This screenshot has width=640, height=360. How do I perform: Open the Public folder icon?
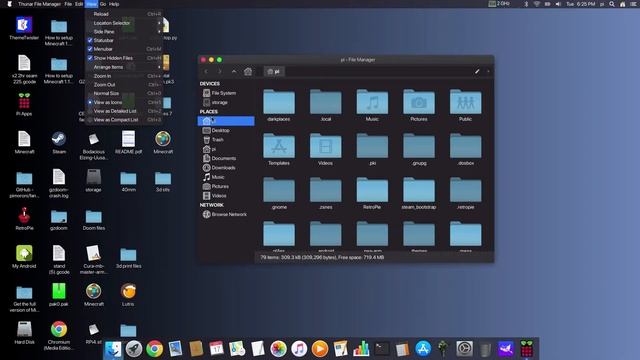pyautogui.click(x=465, y=102)
